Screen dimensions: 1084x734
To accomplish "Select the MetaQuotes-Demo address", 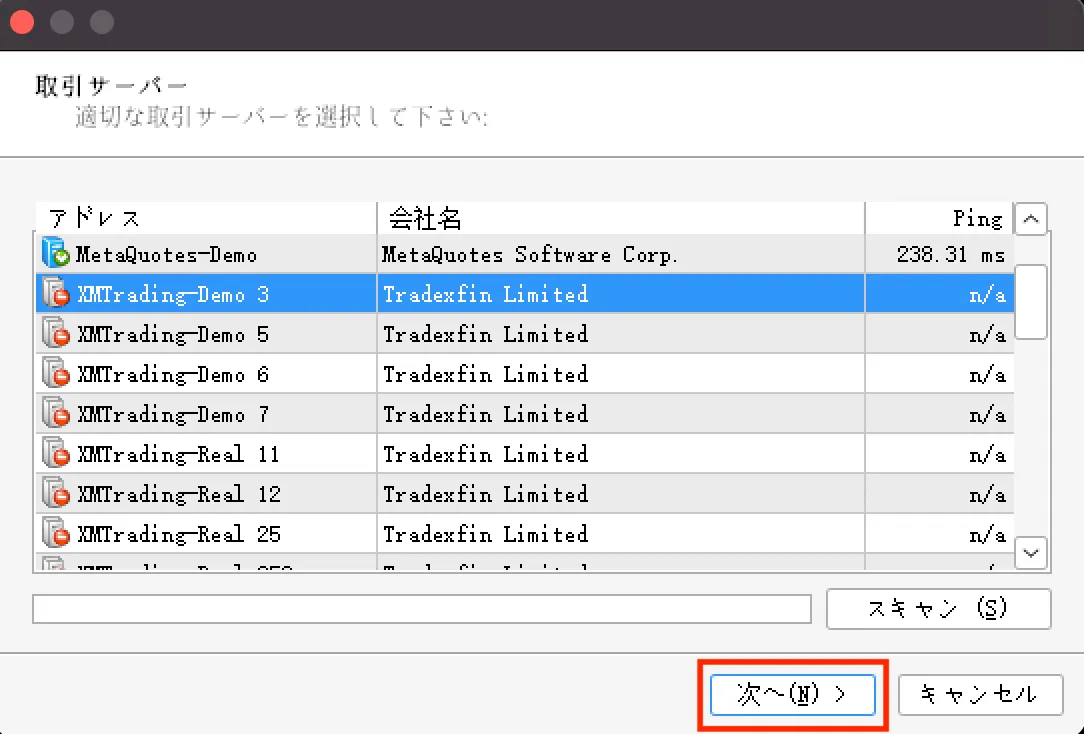I will point(166,255).
